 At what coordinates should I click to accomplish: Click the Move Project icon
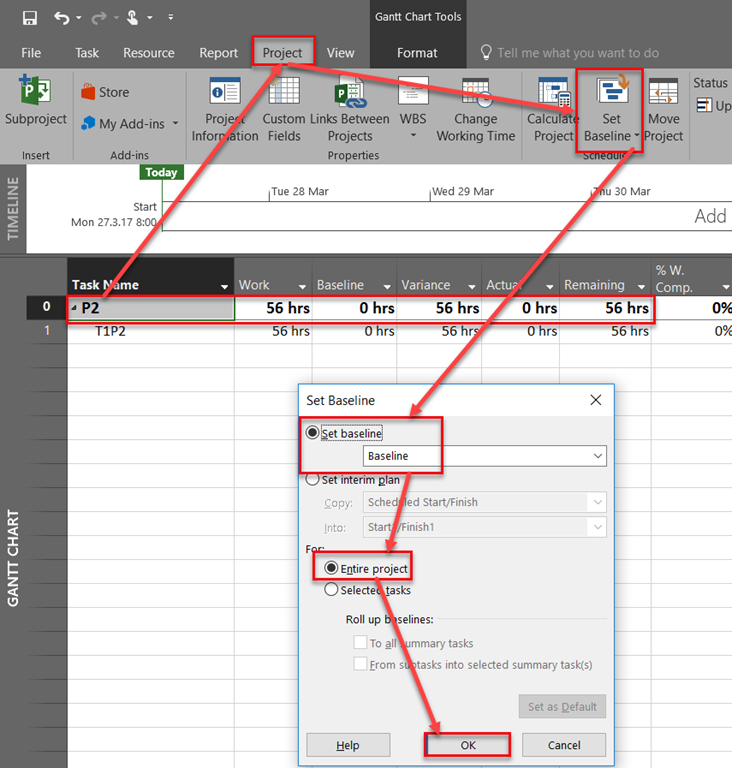click(x=663, y=92)
